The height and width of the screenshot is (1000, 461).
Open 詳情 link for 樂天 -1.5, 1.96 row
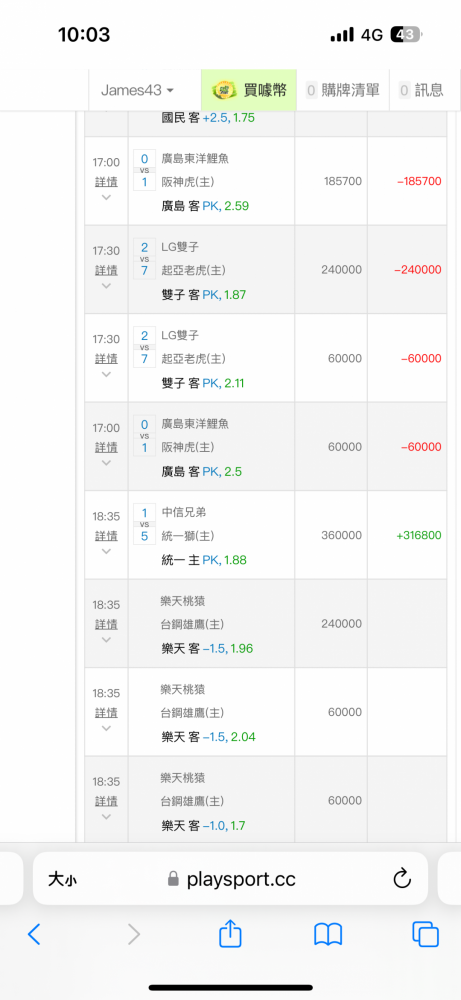[106, 624]
